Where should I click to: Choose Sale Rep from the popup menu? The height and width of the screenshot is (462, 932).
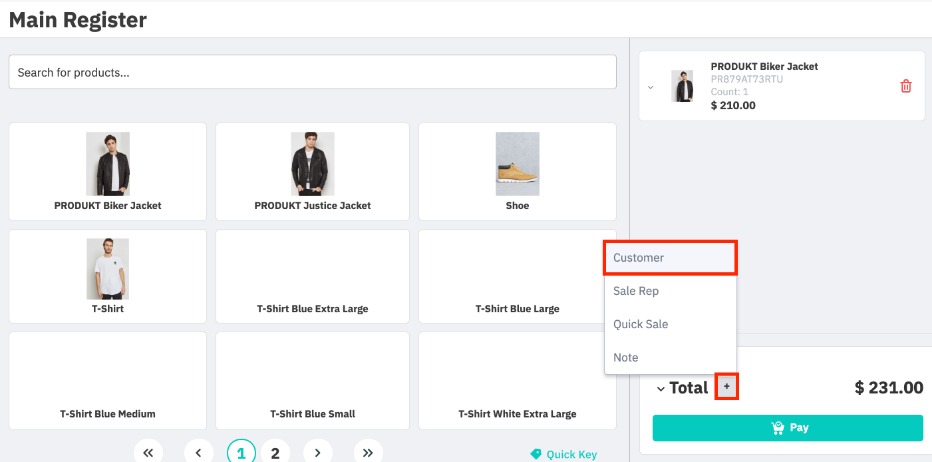(x=670, y=291)
